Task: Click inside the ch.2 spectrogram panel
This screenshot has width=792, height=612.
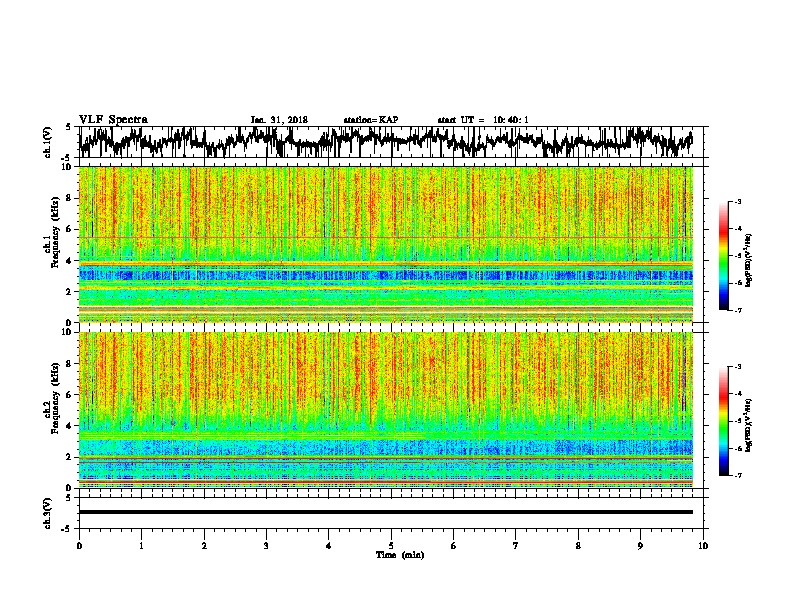Action: coord(386,410)
